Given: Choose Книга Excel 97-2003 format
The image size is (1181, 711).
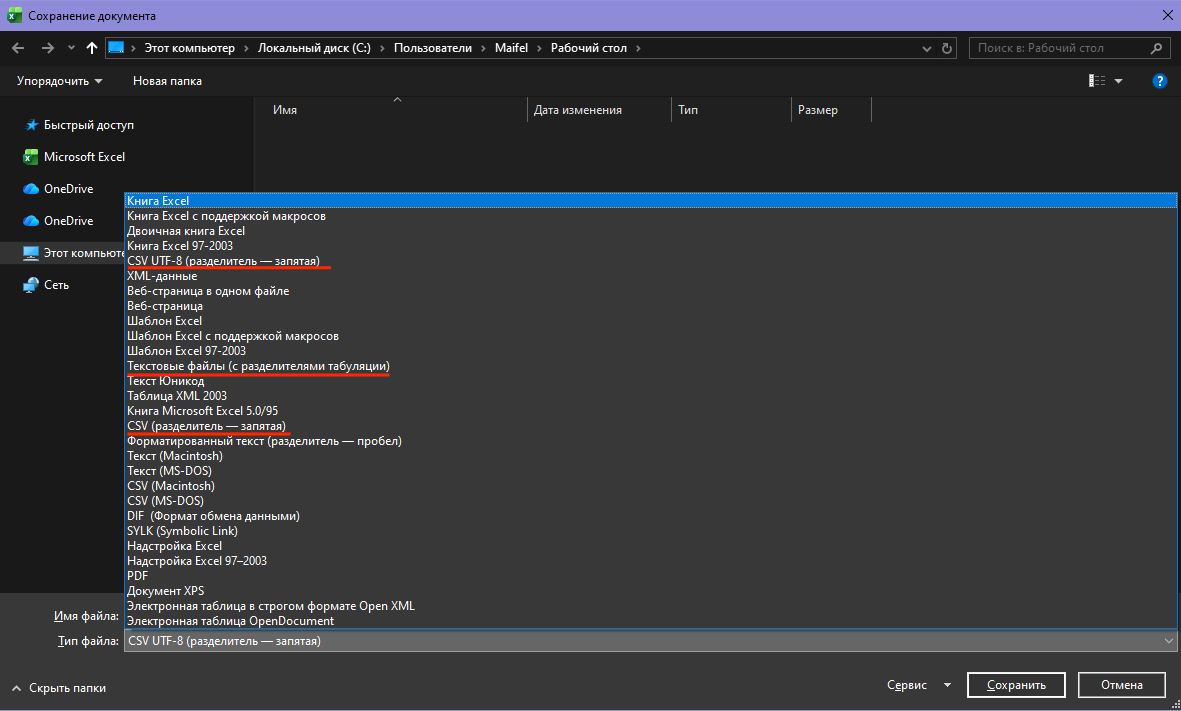Looking at the screenshot, I should 650,246.
